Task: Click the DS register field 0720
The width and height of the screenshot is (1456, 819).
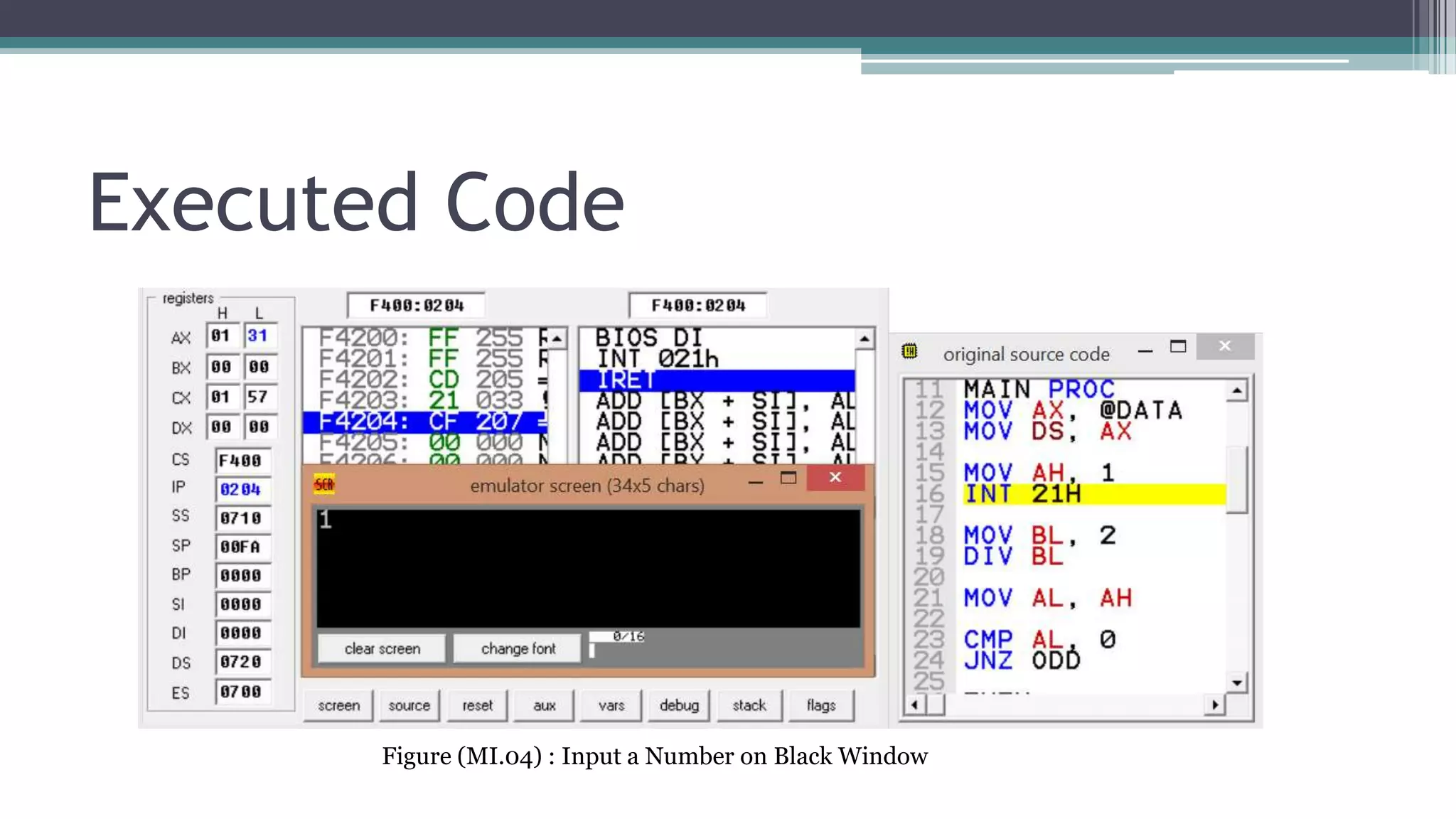Action: click(x=242, y=662)
